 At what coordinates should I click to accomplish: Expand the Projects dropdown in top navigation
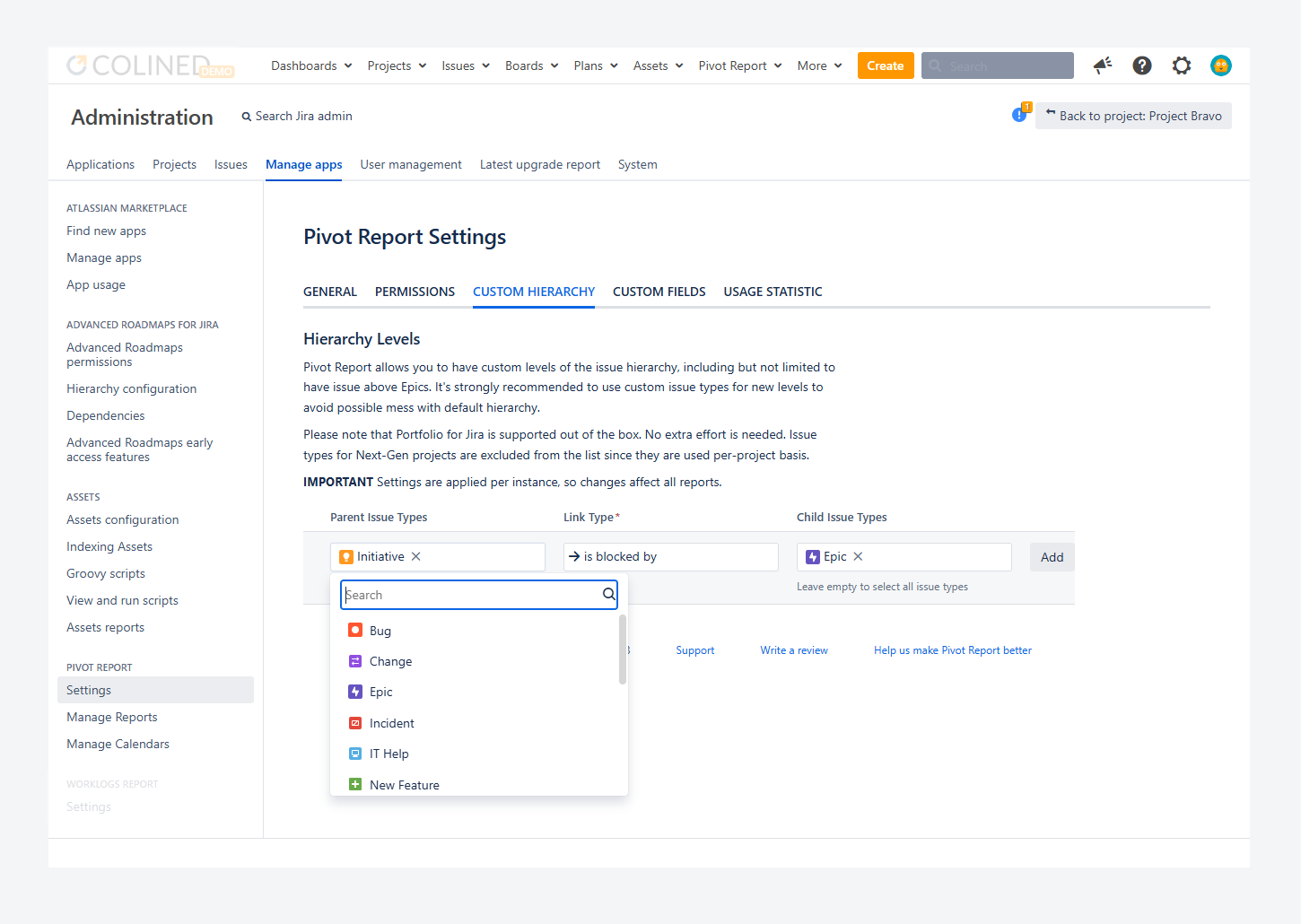[397, 65]
